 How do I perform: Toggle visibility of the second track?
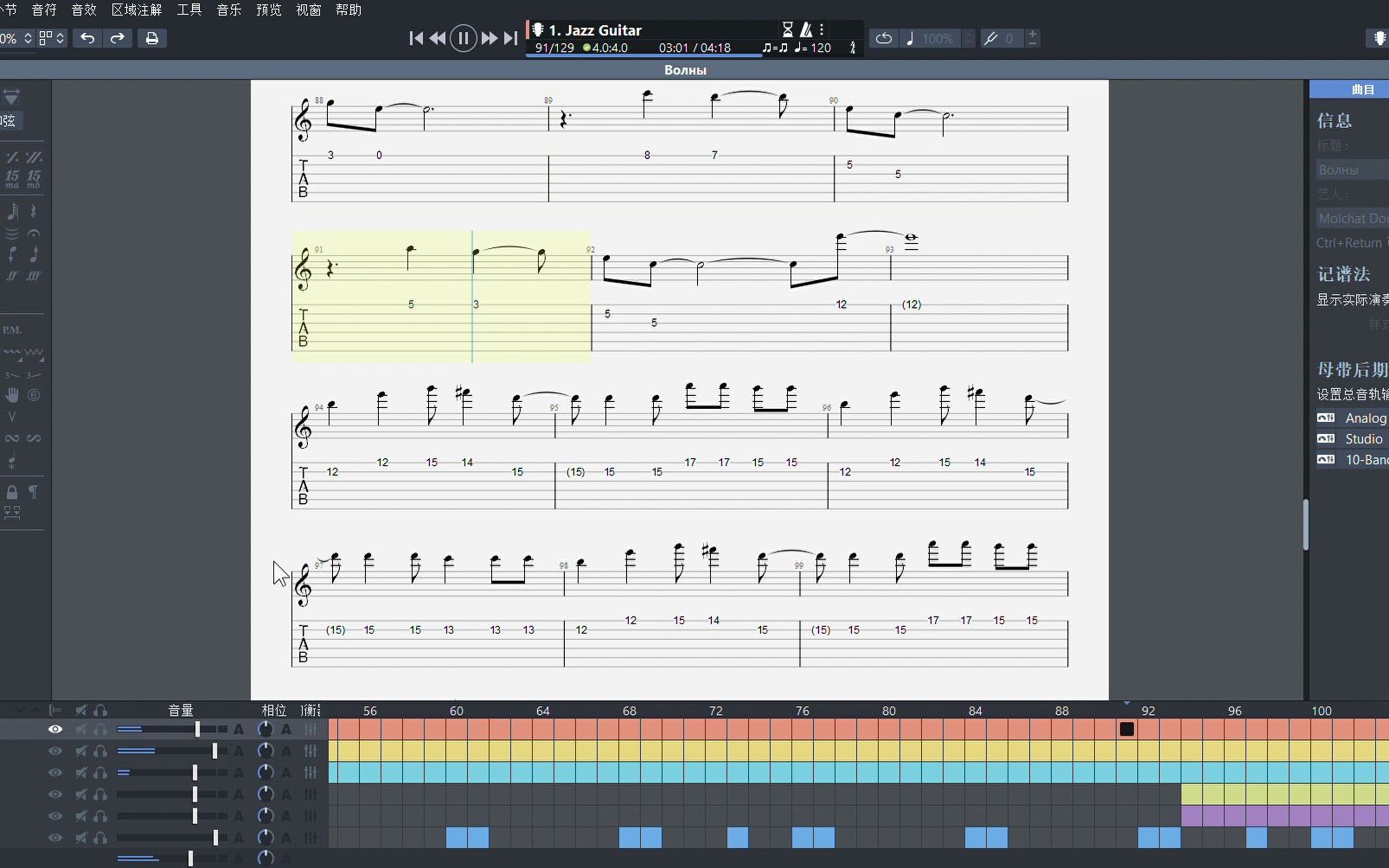(x=54, y=751)
